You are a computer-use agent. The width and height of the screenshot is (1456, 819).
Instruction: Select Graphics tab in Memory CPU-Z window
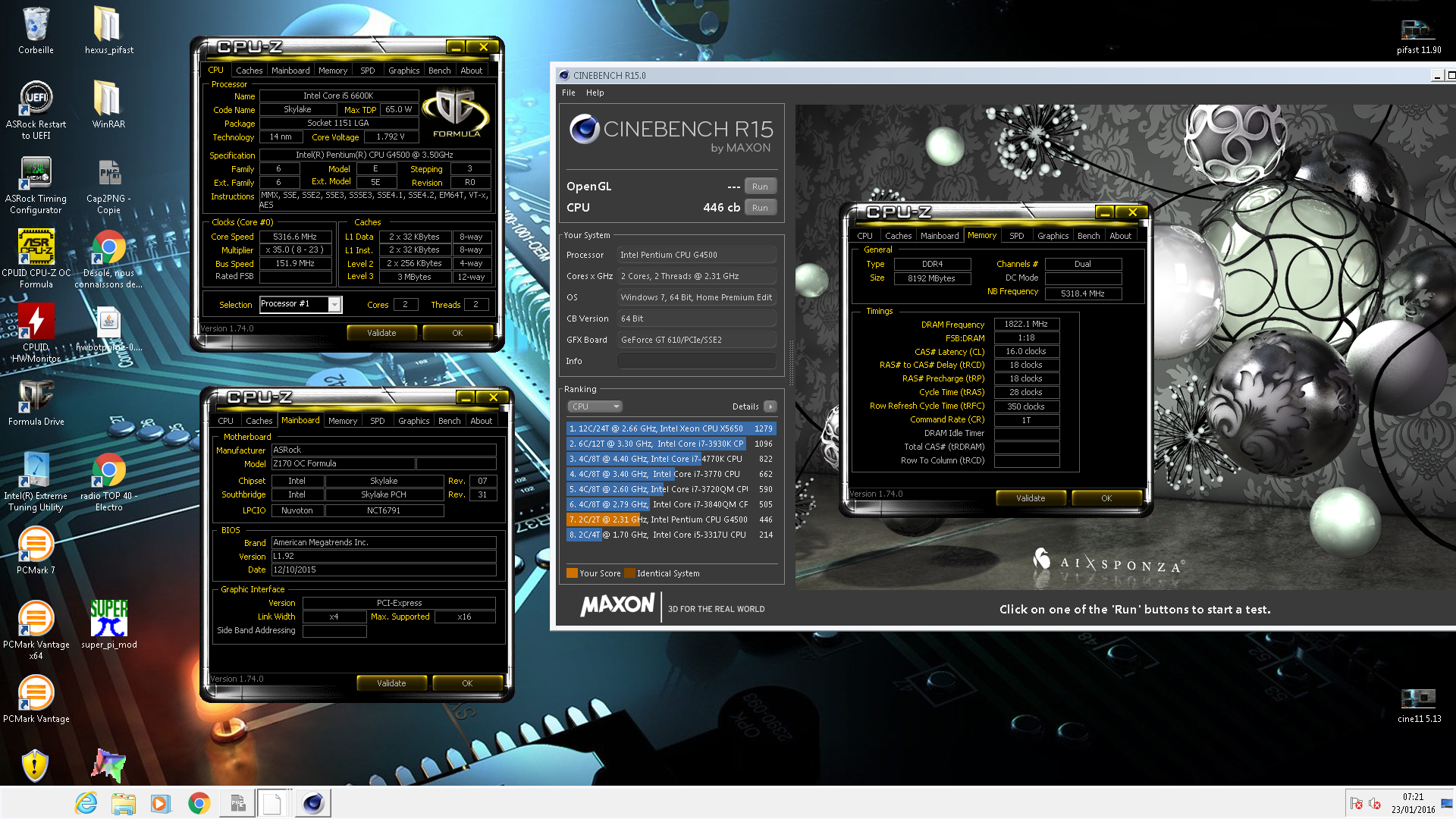coord(1053,236)
